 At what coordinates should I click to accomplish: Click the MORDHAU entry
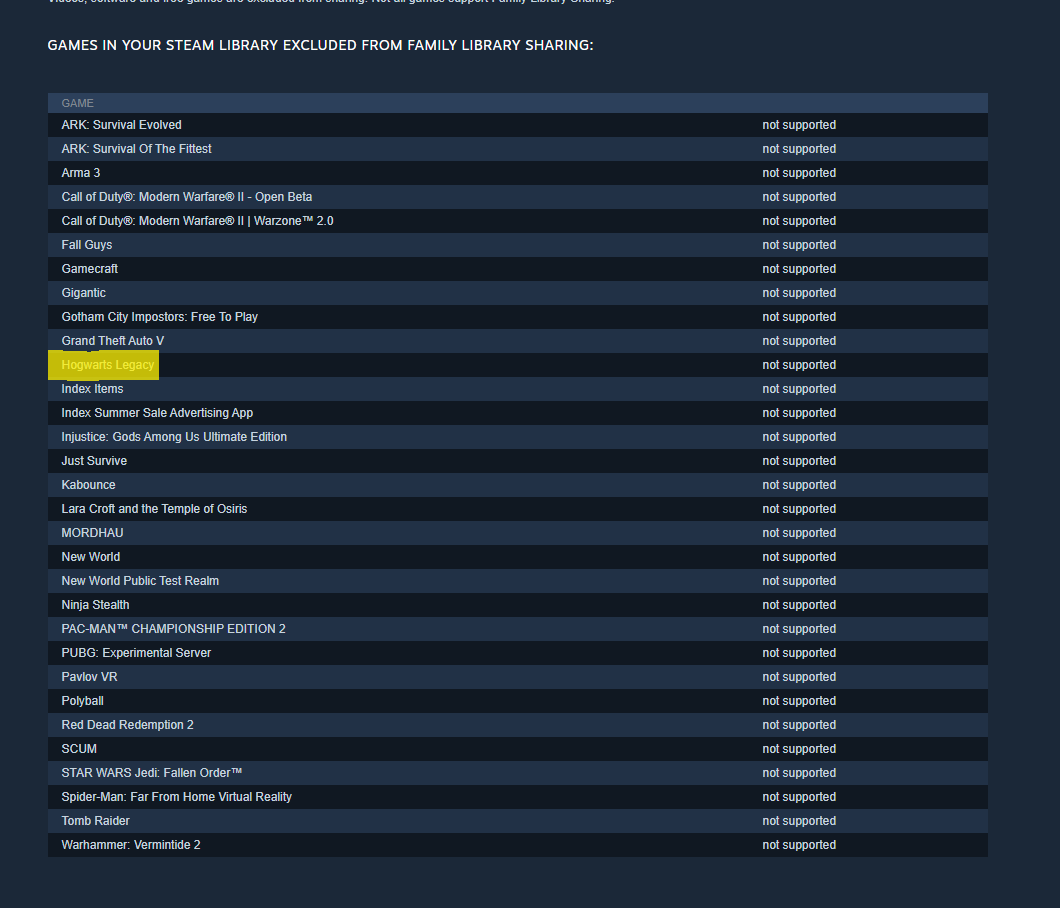(x=92, y=533)
